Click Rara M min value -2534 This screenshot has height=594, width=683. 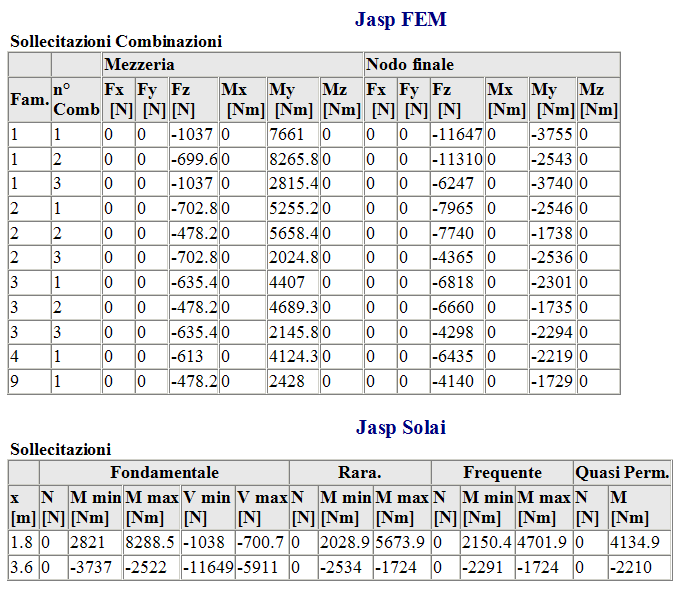(x=341, y=567)
